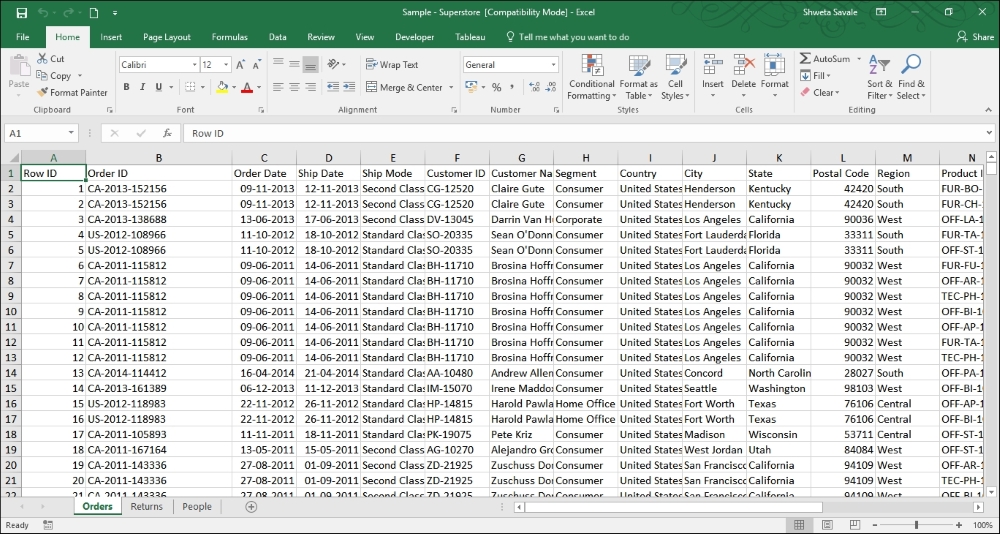Click the Orientation angled text icon
Viewport: 1000px width, 534px height.
pyautogui.click(x=333, y=64)
